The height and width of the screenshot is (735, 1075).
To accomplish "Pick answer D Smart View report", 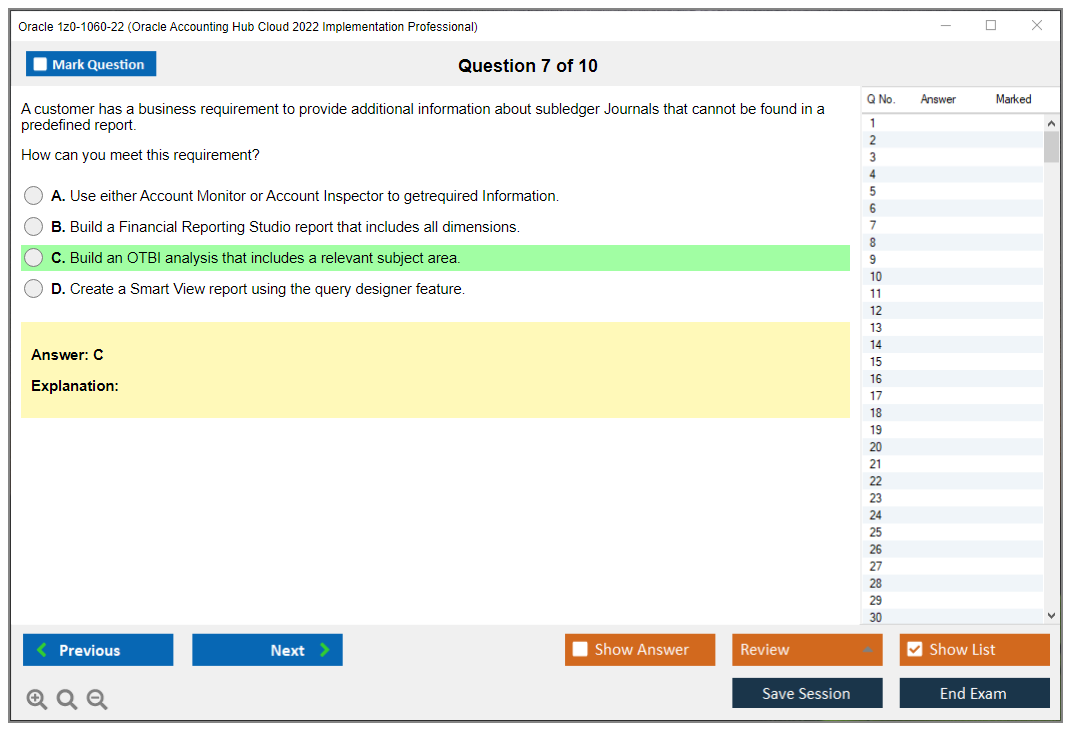I will [34, 289].
